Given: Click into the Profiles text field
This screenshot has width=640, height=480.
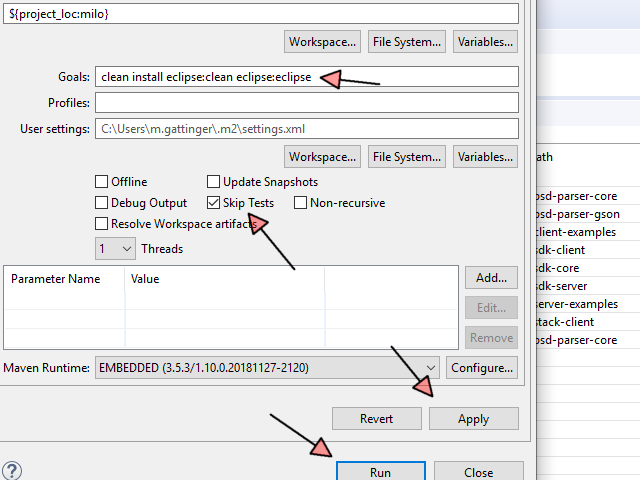Looking at the screenshot, I should (x=307, y=102).
